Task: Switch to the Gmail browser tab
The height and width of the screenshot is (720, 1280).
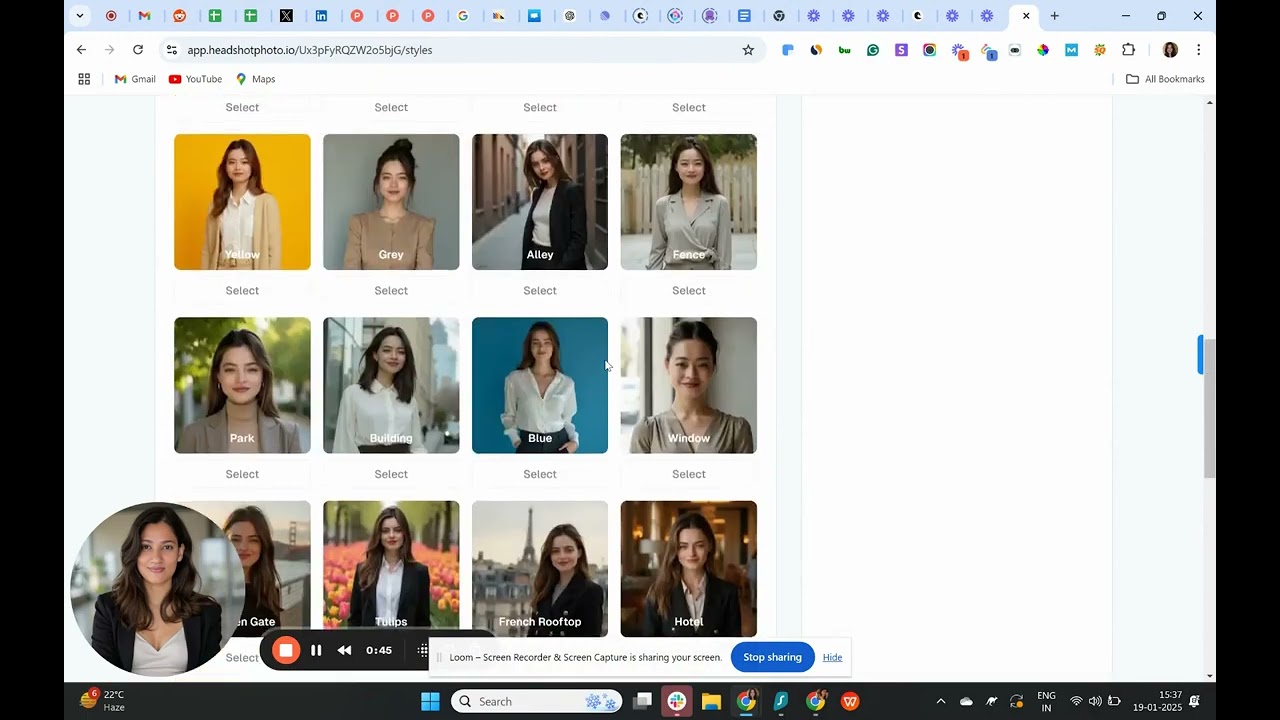Action: tap(145, 16)
